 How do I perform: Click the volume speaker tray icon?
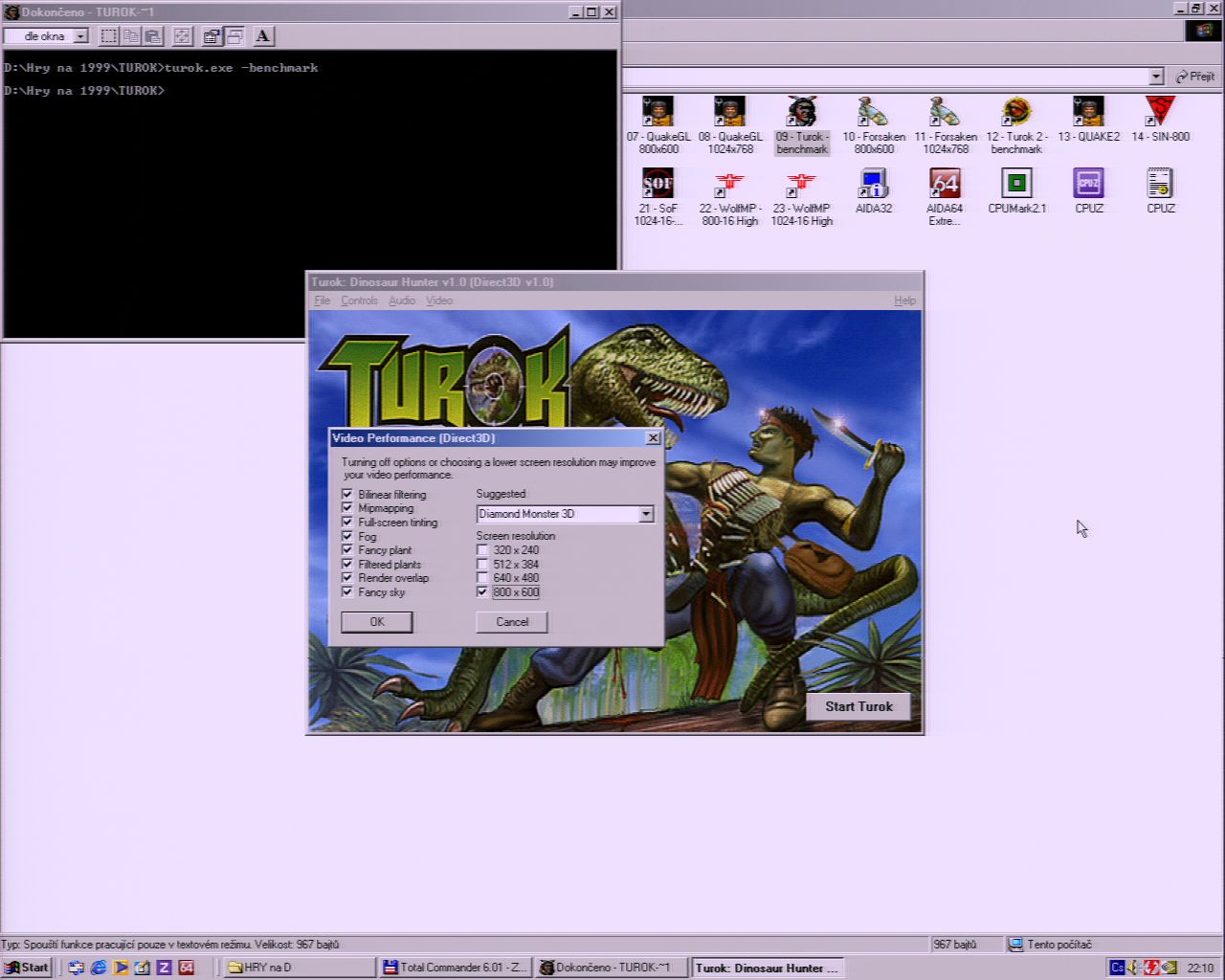[1135, 968]
